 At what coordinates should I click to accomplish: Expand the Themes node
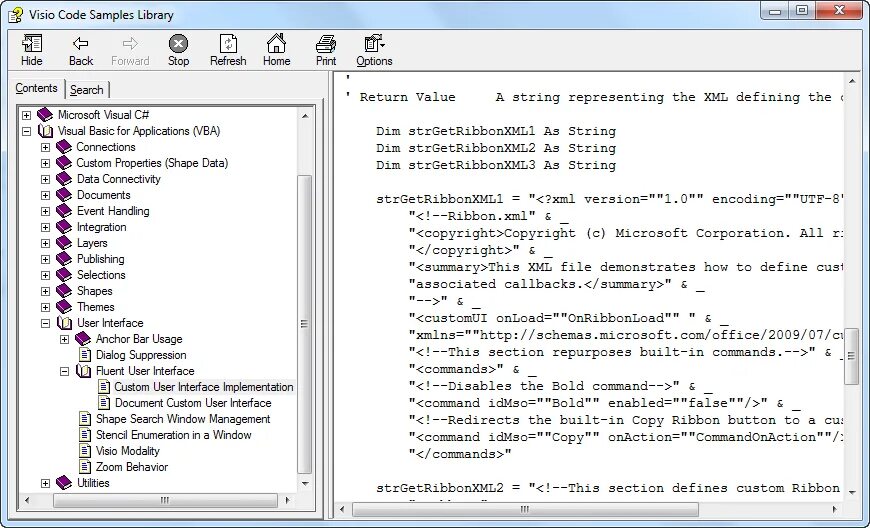[45, 307]
